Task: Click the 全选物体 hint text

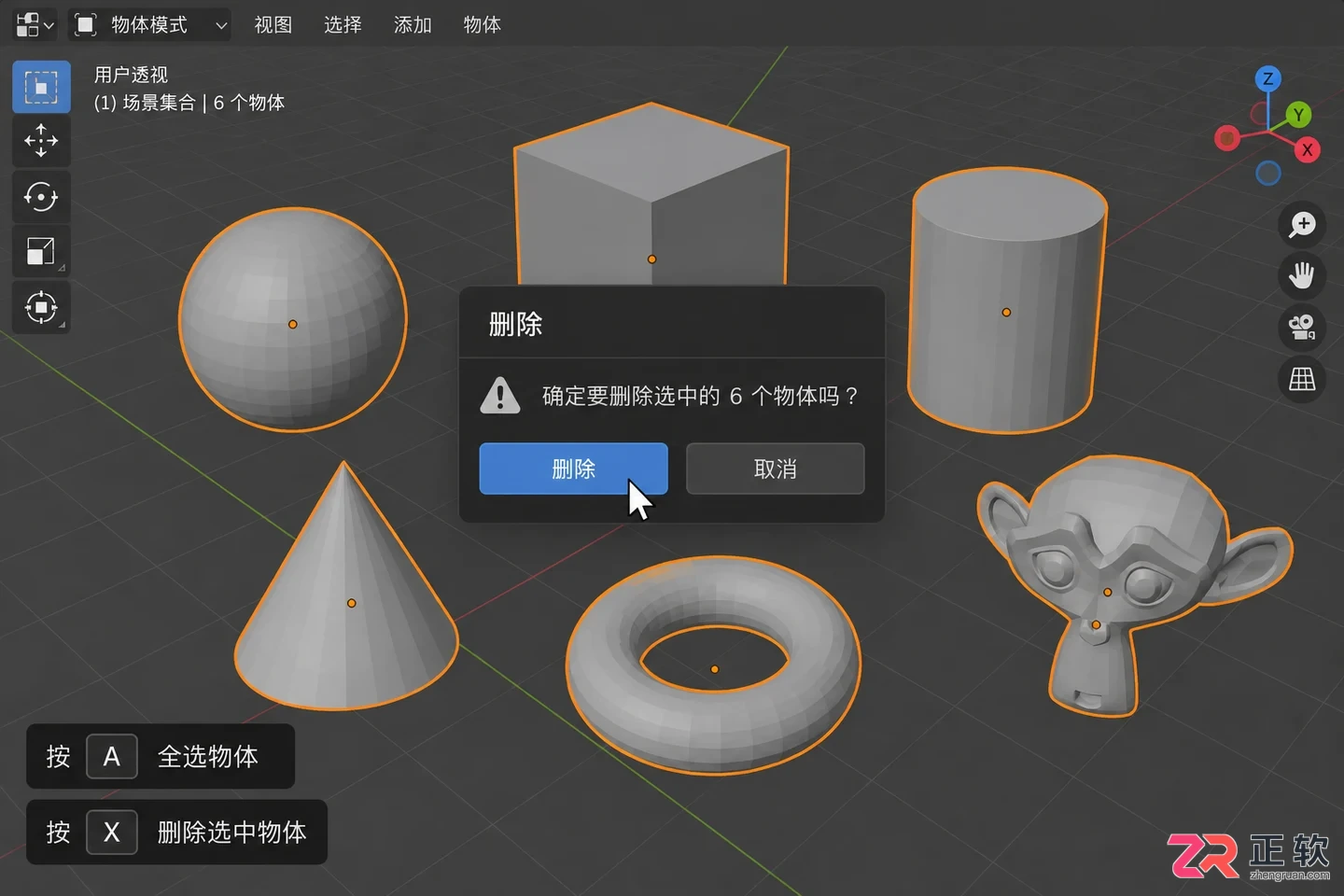Action: click(207, 756)
